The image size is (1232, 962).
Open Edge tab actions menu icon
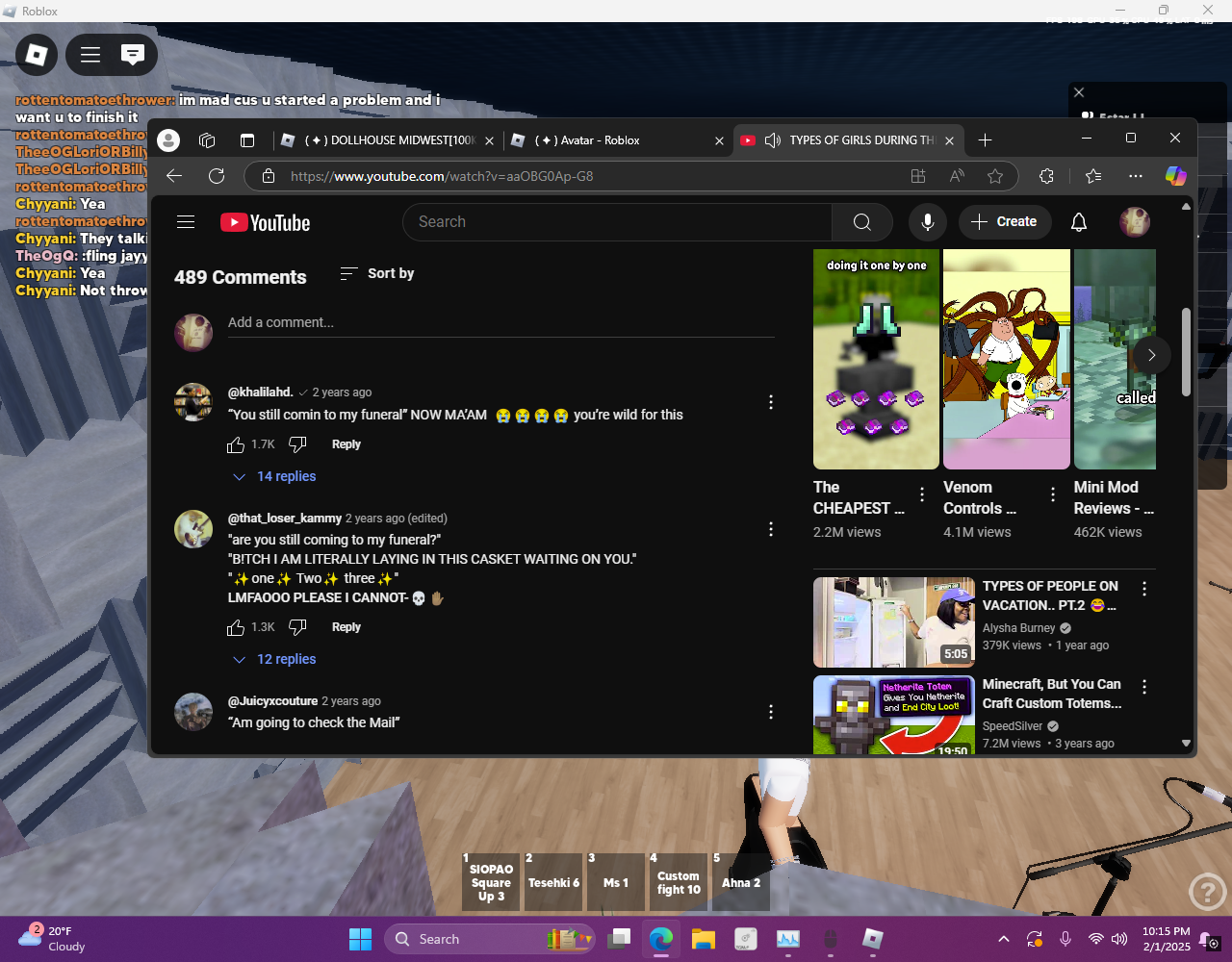(x=247, y=140)
